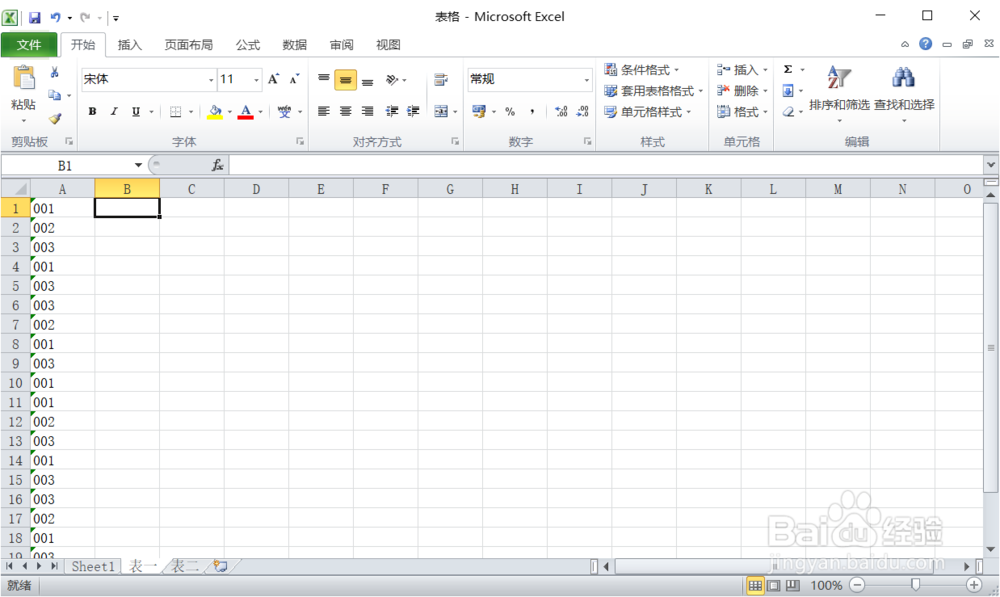Click the zoom in plus button
Screen dimensions: 1000x597
coord(974,585)
